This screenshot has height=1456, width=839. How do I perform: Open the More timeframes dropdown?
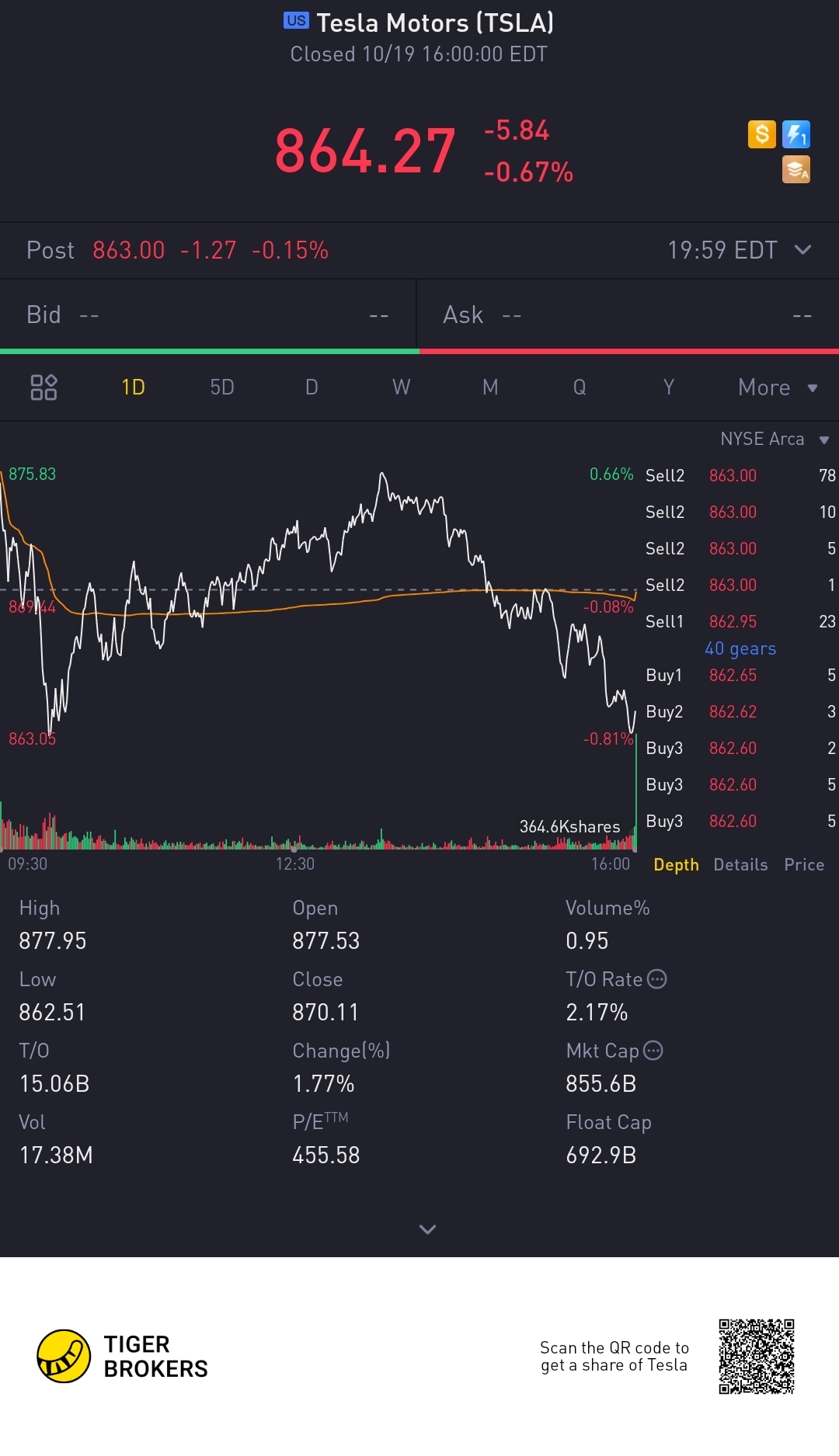778,387
